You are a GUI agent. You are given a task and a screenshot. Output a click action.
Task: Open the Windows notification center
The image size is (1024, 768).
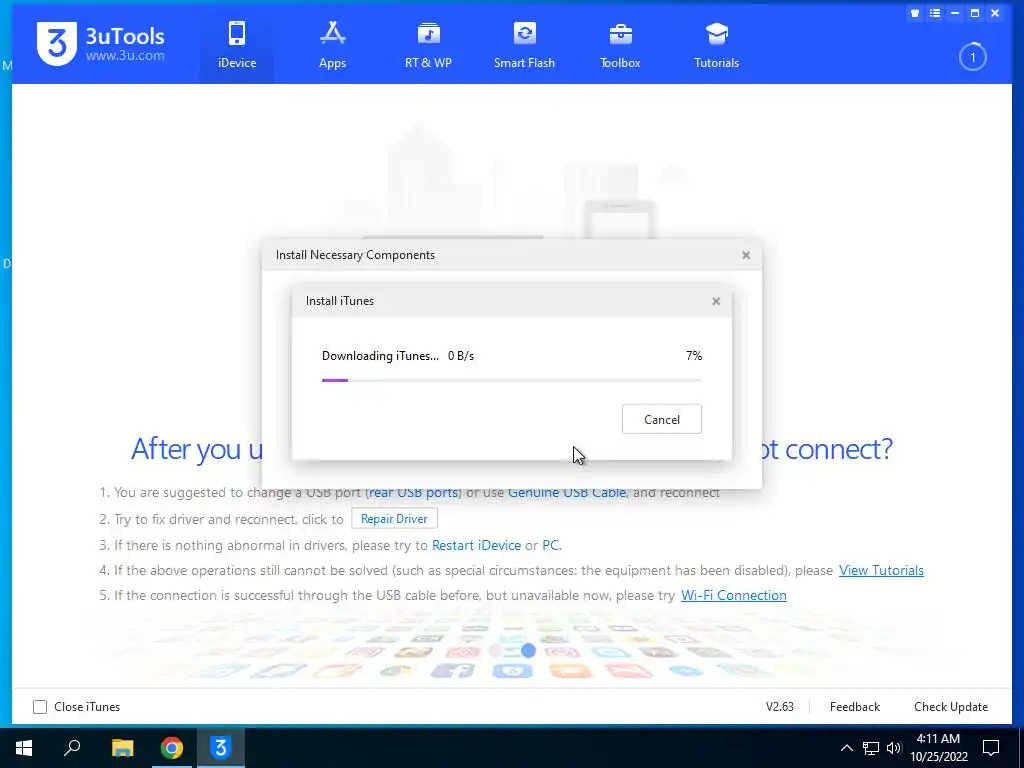[x=991, y=748]
